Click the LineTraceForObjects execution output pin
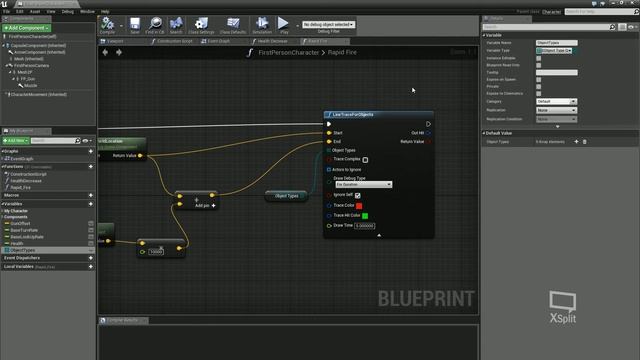 click(428, 124)
